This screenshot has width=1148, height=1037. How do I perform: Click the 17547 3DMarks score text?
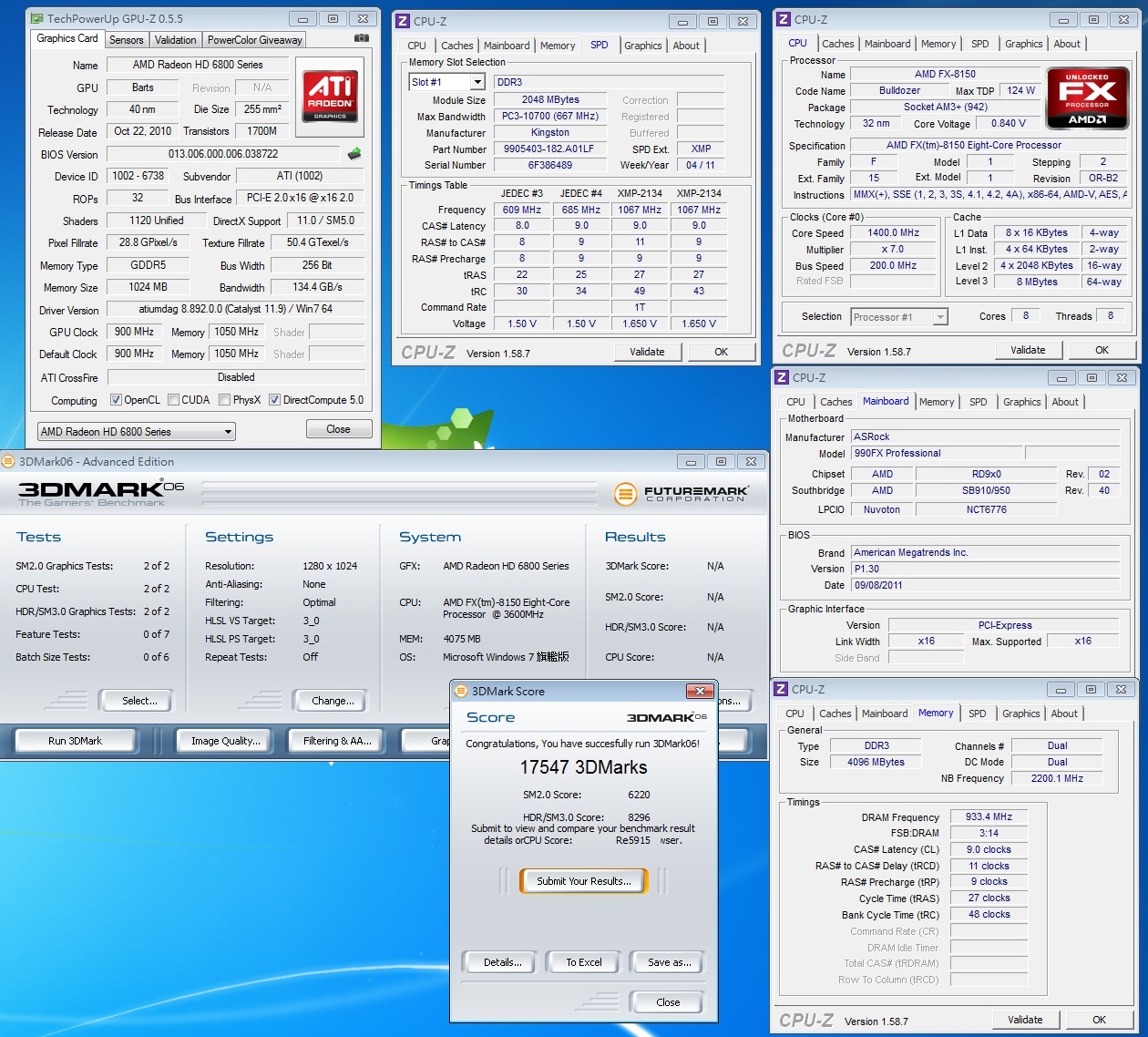click(x=583, y=767)
